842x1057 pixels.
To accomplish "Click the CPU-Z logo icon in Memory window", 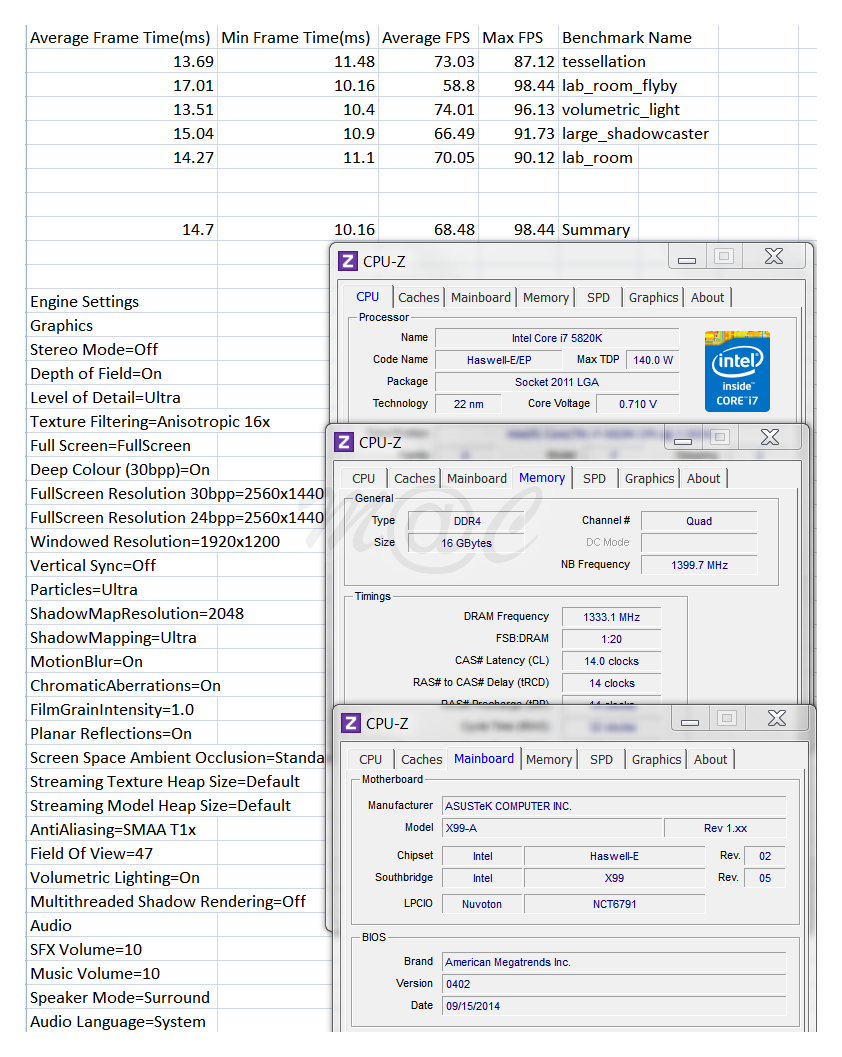I will click(344, 442).
